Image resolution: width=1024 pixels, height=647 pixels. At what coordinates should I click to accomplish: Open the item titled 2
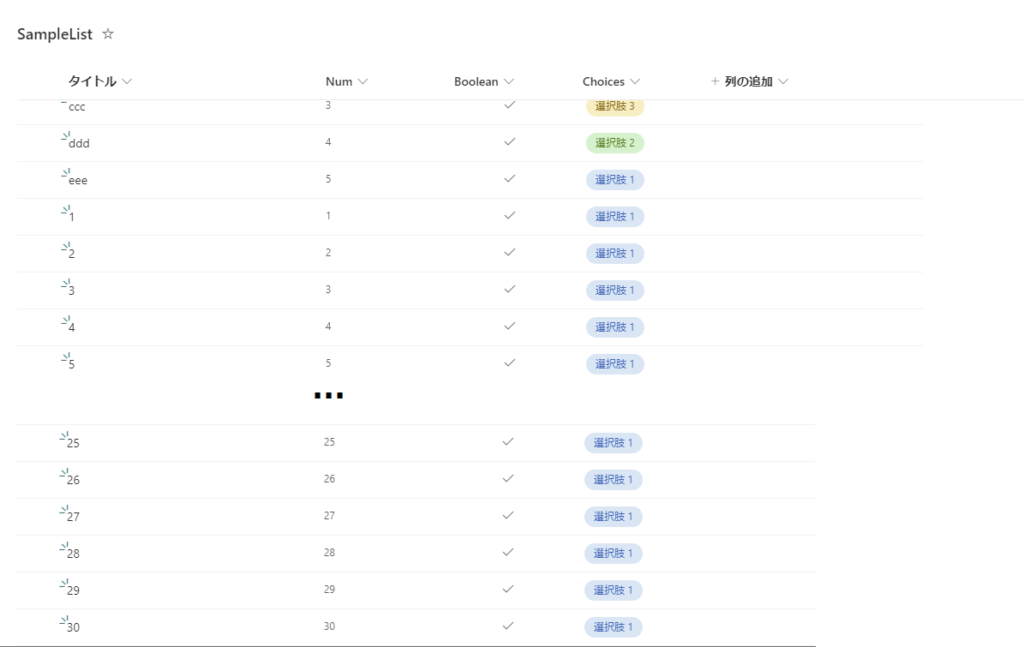coord(71,253)
